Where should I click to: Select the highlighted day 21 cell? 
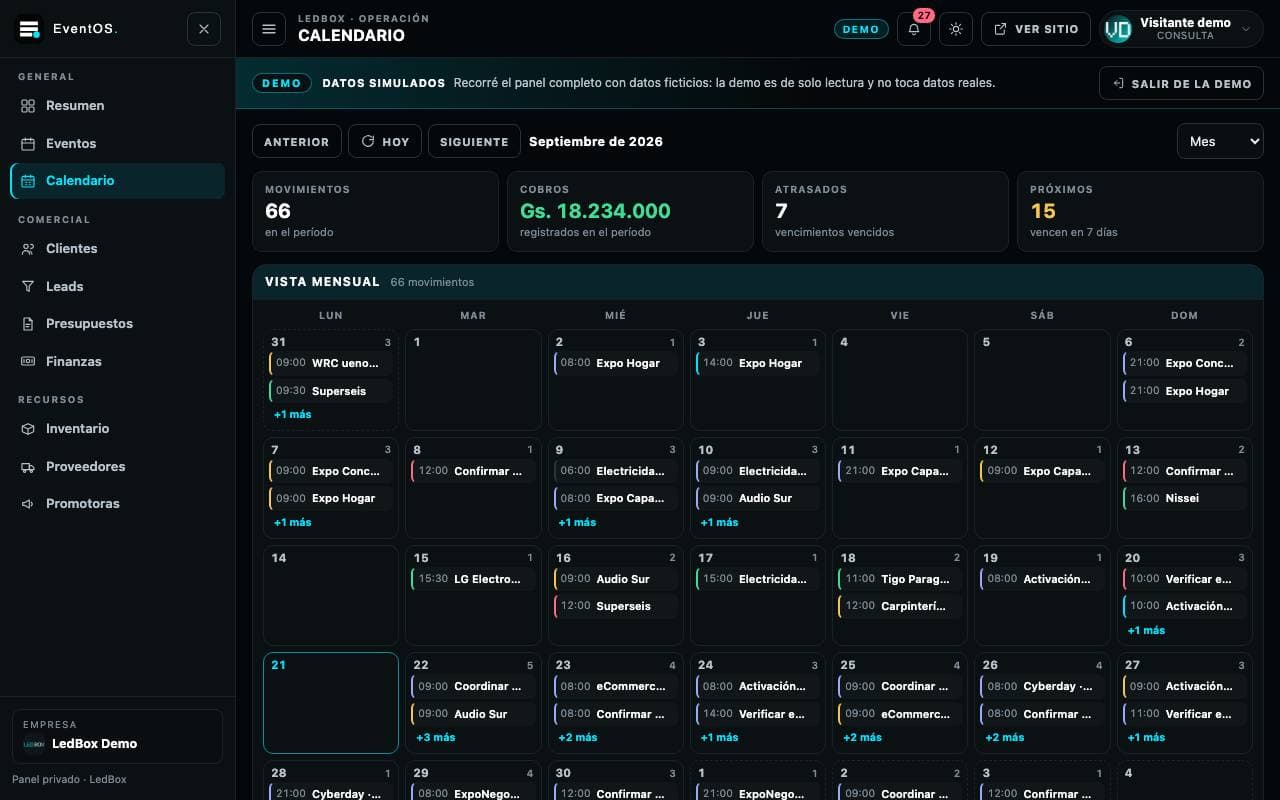click(331, 703)
